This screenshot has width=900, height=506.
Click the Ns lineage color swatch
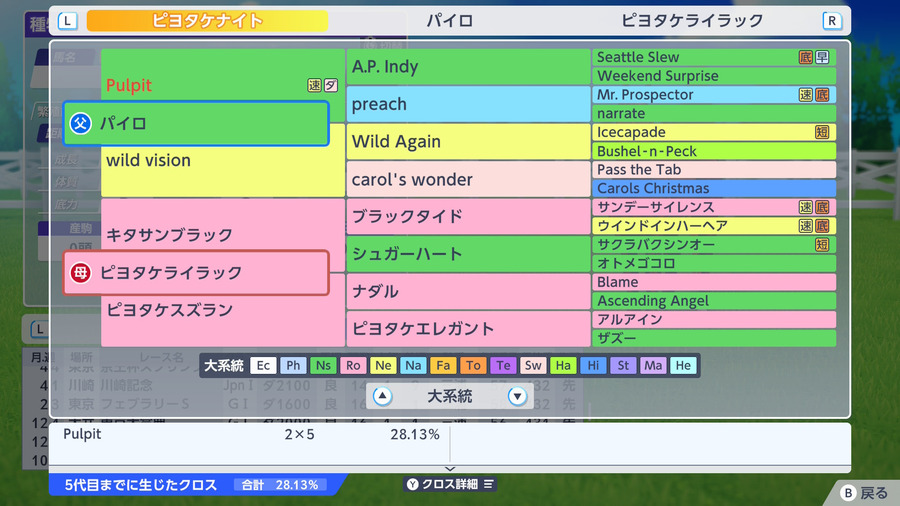coord(323,365)
